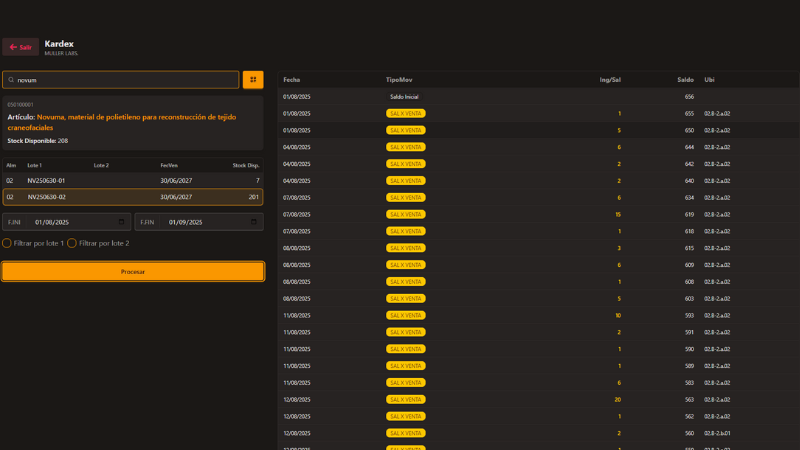Click the saldo value 609
The image size is (800, 450).
point(689,265)
